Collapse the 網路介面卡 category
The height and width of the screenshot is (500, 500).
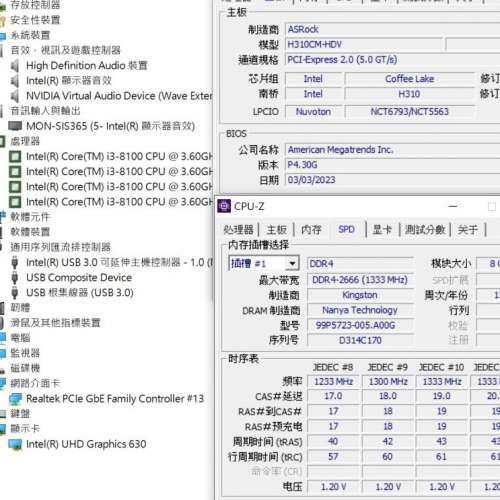35,383
